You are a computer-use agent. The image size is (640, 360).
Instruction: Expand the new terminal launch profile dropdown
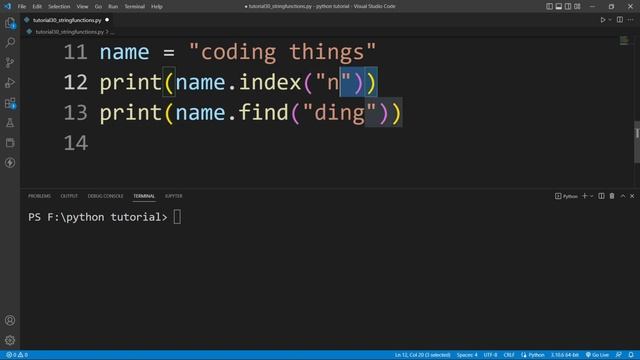click(591, 196)
